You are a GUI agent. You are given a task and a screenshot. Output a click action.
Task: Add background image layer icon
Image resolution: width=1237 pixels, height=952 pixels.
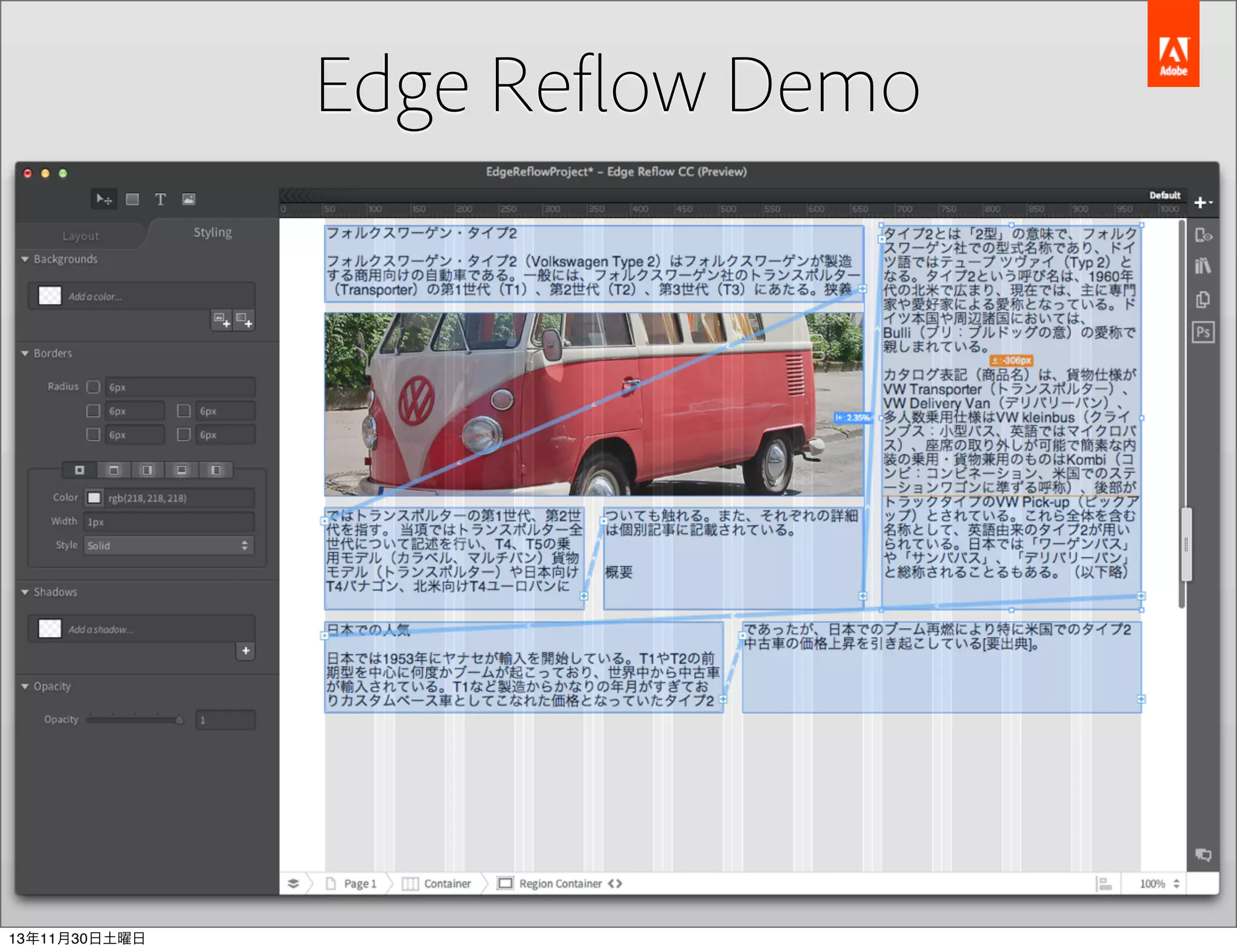pyautogui.click(x=222, y=320)
